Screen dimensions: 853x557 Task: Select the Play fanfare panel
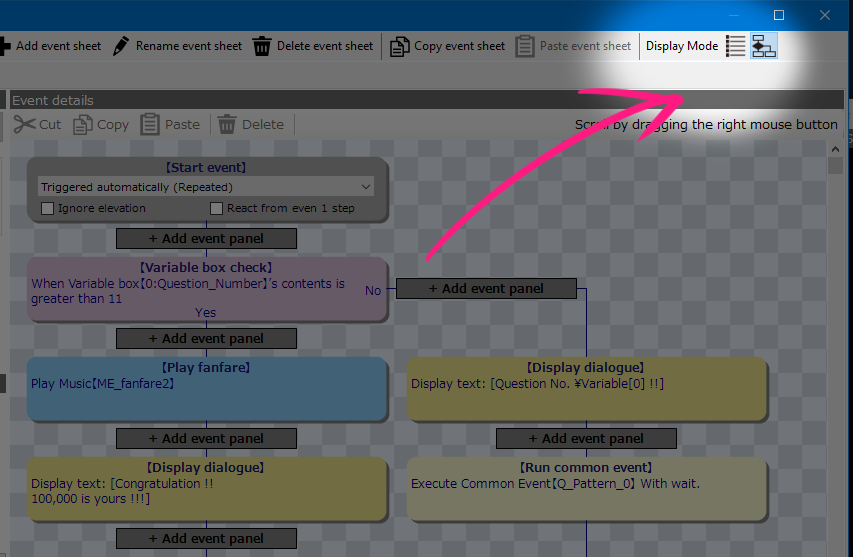[207, 389]
